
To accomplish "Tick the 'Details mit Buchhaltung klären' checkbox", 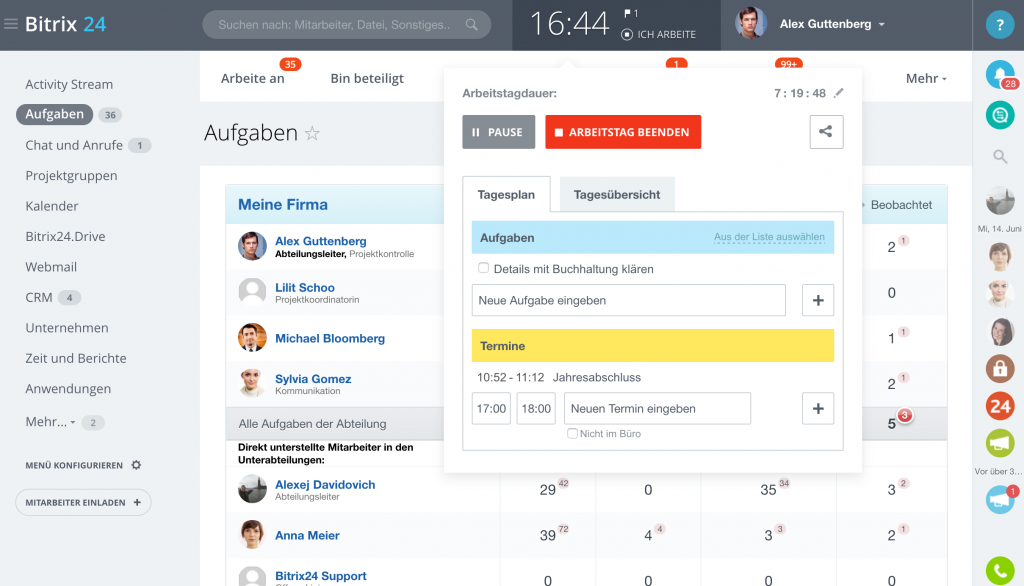I will tap(483, 268).
